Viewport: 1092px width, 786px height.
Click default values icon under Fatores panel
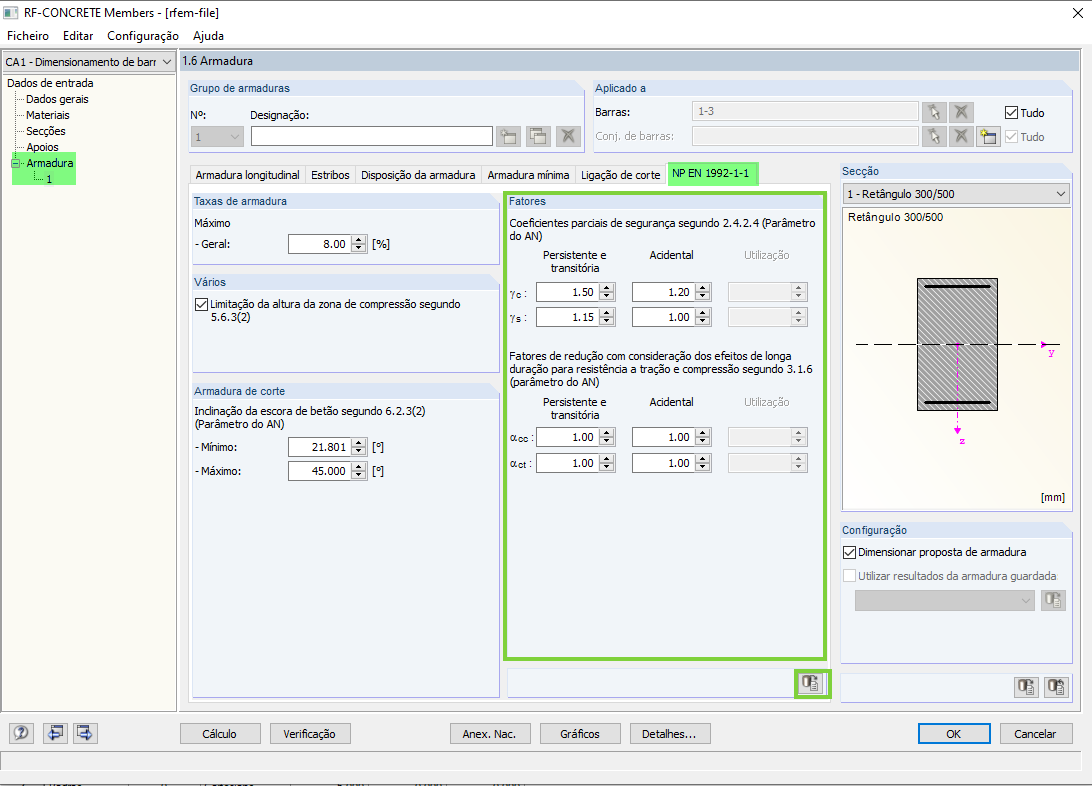pos(811,683)
